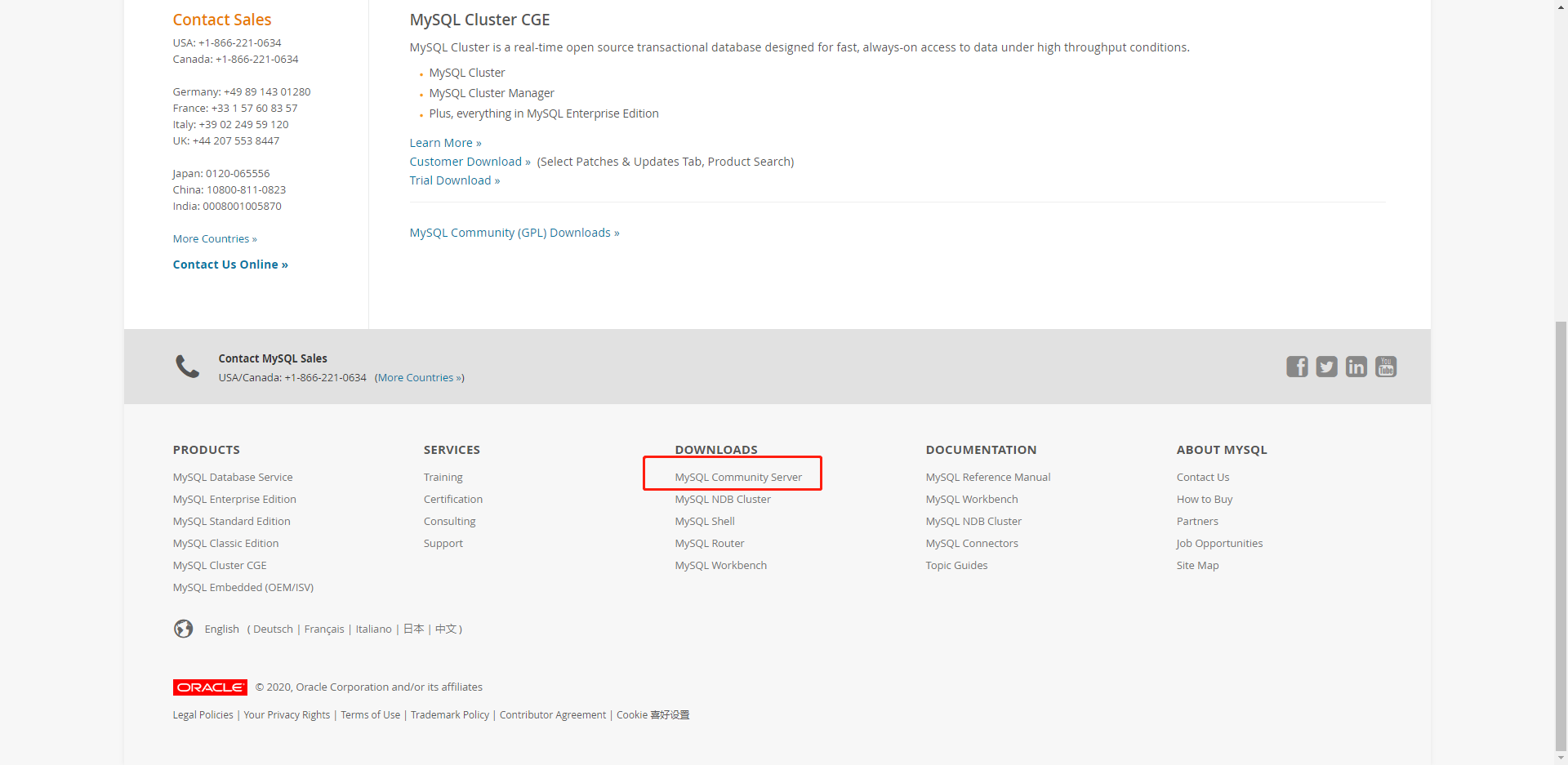Open MySQL Classic Edition product link
The height and width of the screenshot is (765, 1568).
(226, 544)
